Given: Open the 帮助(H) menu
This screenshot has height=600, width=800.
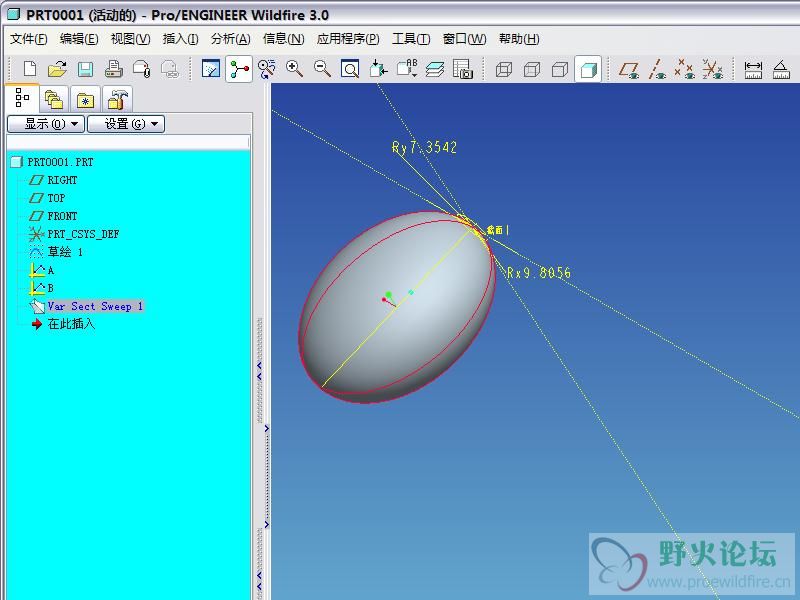Looking at the screenshot, I should [519, 39].
